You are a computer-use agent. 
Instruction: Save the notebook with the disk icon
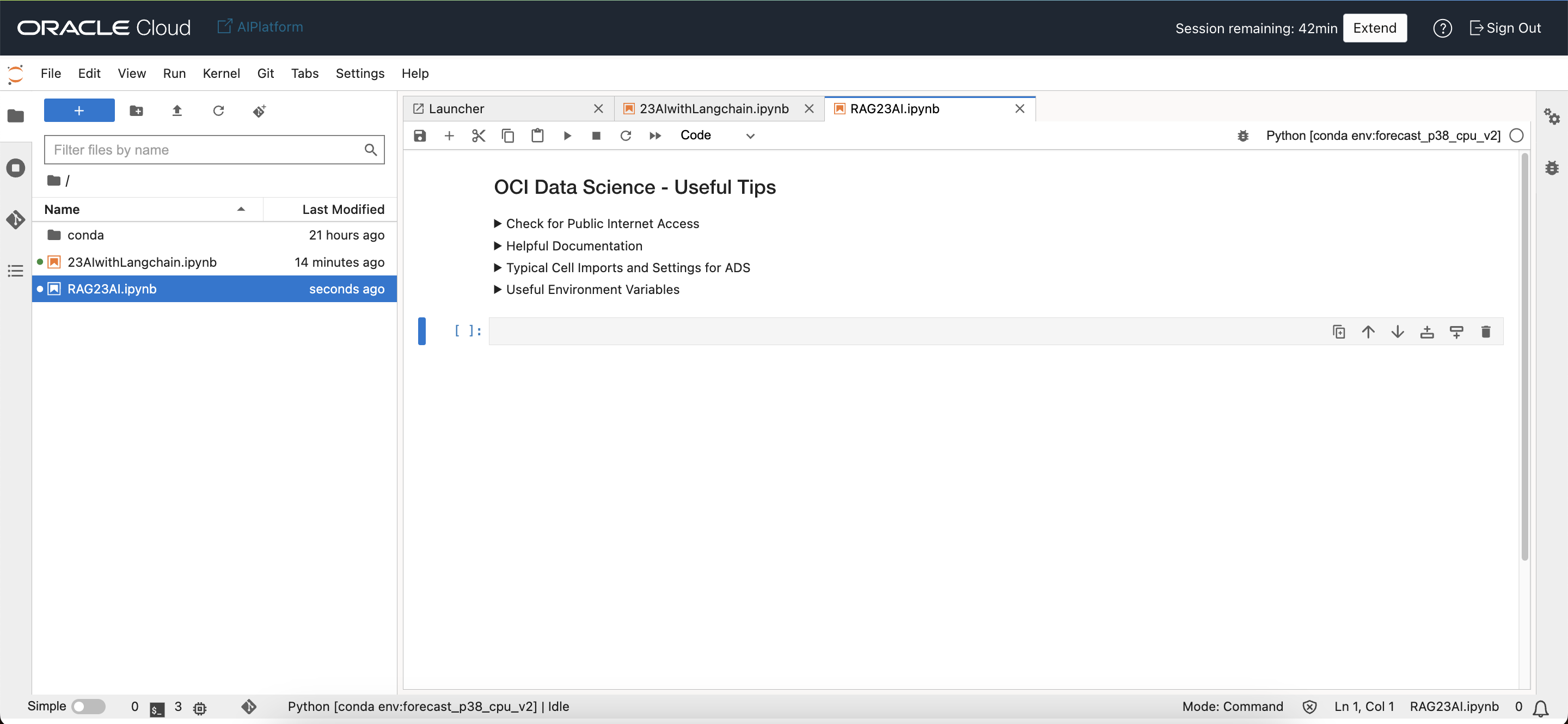[x=420, y=136]
